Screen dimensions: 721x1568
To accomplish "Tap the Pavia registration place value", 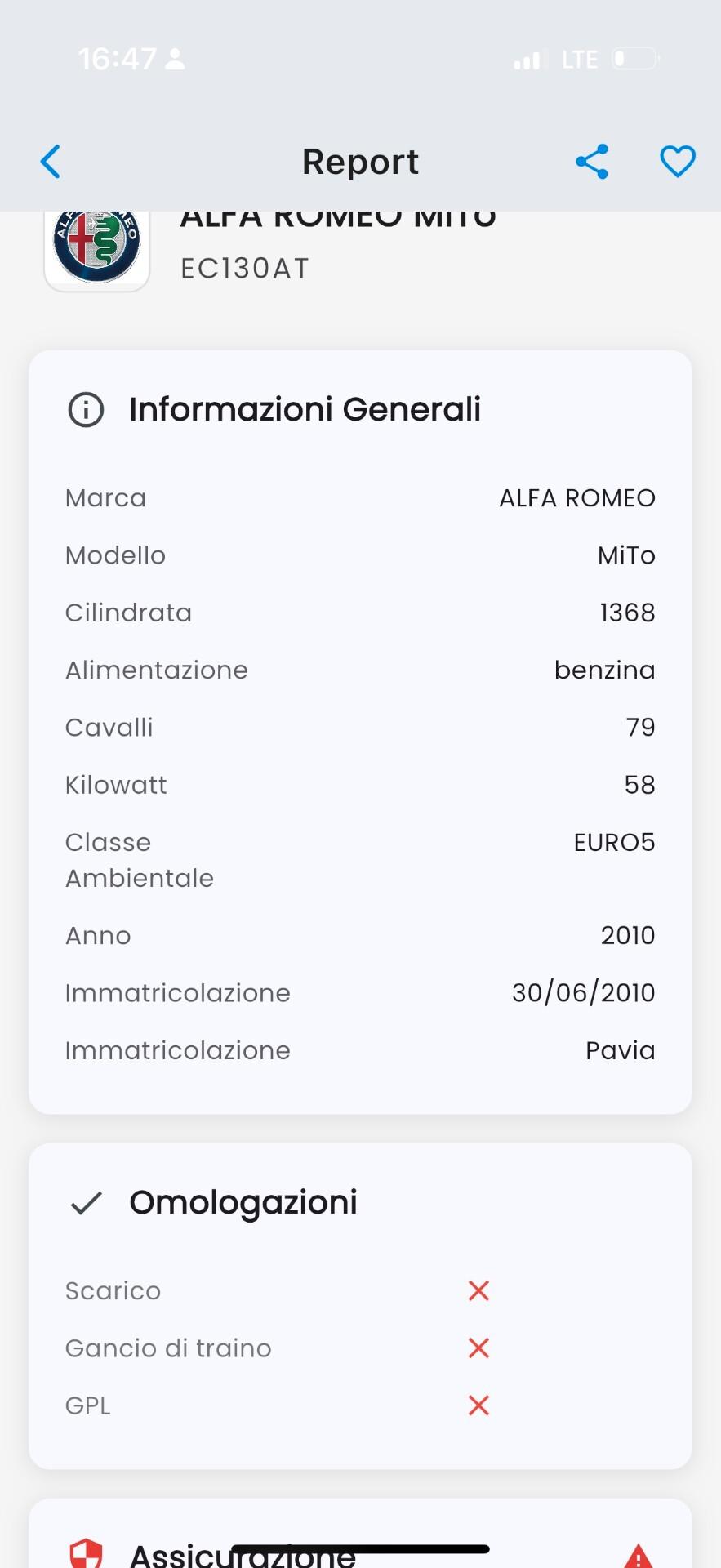I will [x=620, y=1050].
